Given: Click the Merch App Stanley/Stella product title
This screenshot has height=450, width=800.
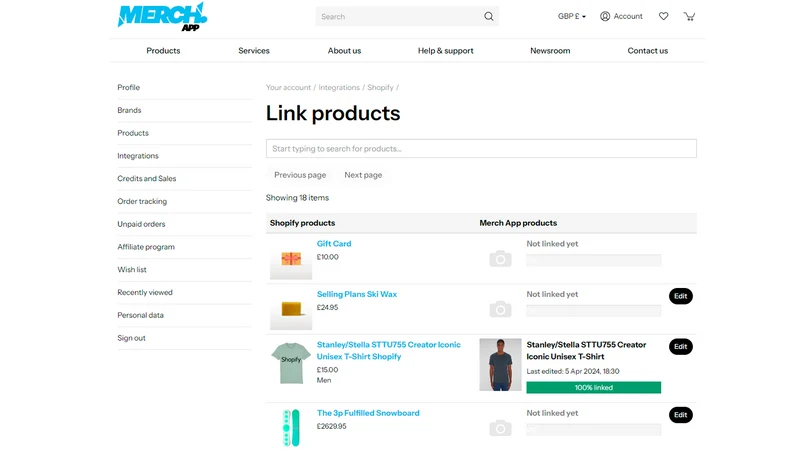Looking at the screenshot, I should 586,351.
